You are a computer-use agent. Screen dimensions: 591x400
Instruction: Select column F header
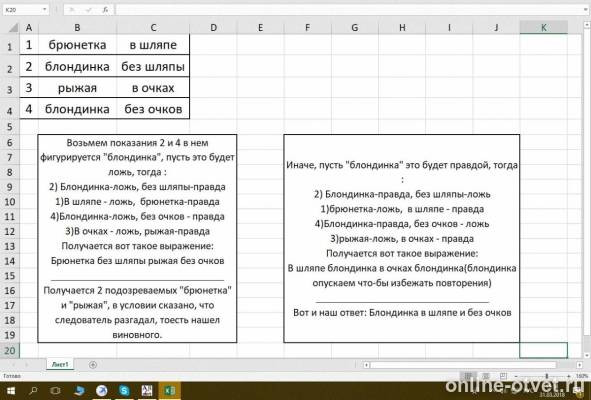pos(308,28)
